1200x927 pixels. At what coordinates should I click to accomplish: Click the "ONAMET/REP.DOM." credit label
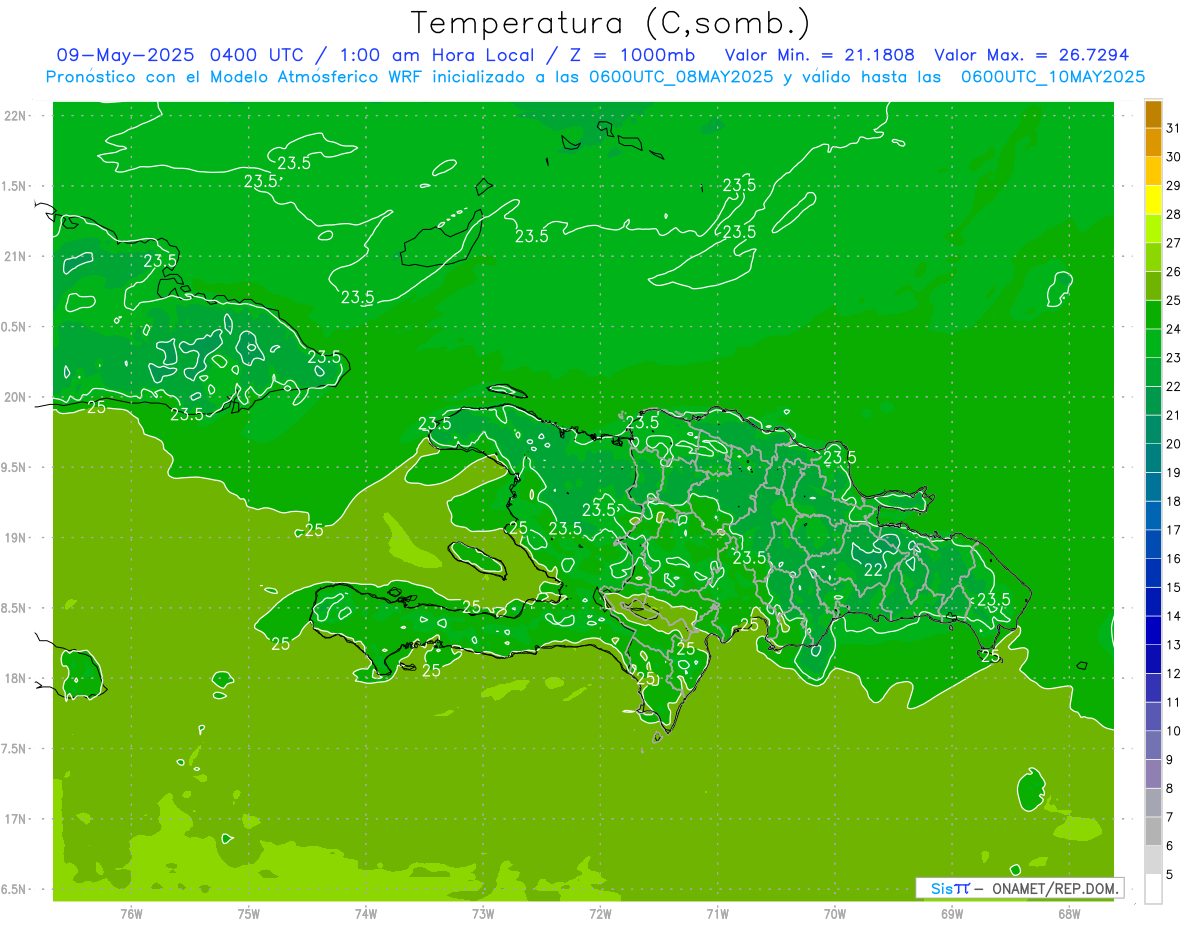click(x=1054, y=888)
